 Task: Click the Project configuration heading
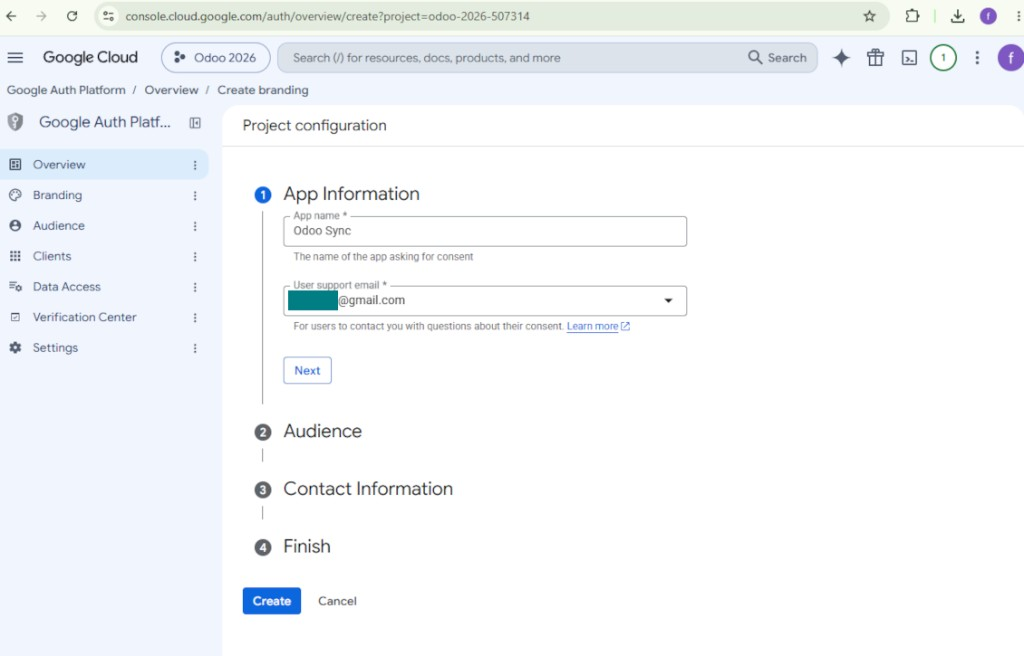click(x=314, y=125)
